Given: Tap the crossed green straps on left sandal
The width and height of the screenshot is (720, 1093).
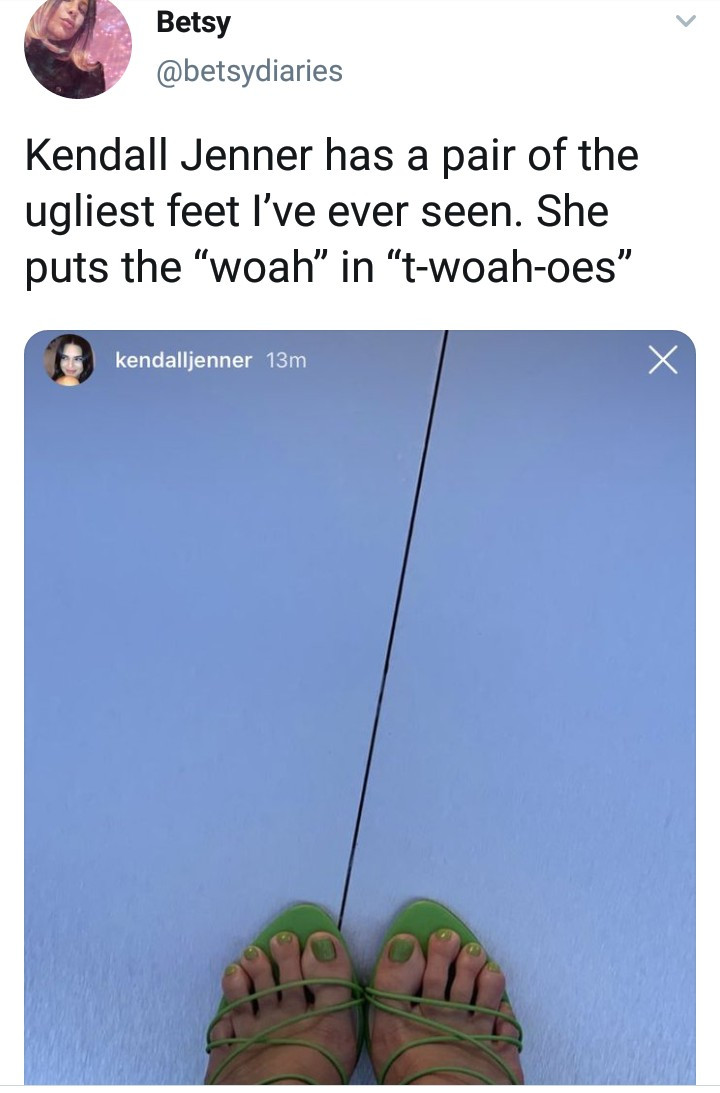Looking at the screenshot, I should click(293, 1004).
